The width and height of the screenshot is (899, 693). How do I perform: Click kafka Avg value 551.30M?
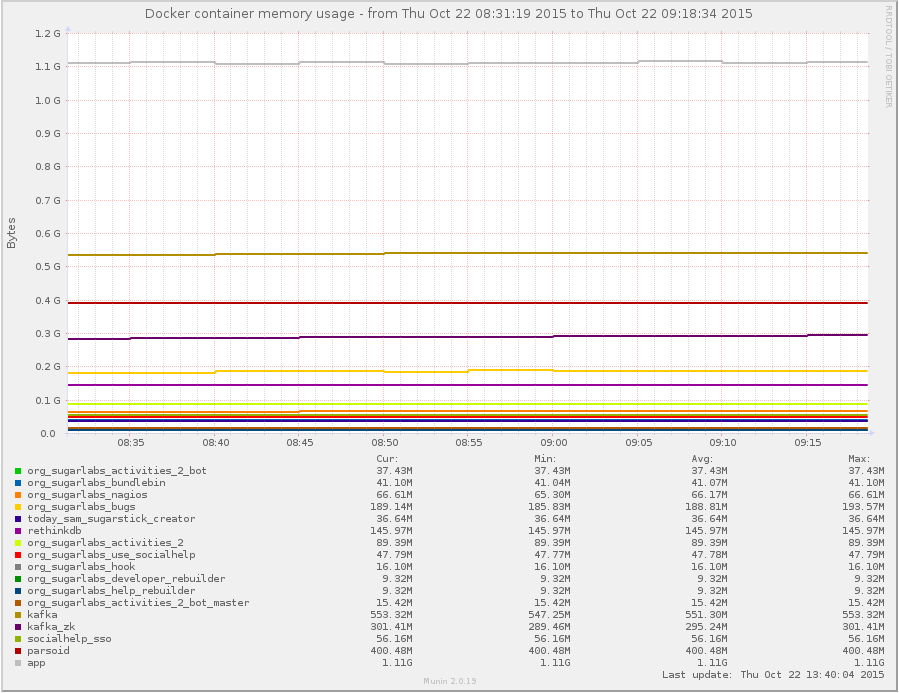(706, 615)
